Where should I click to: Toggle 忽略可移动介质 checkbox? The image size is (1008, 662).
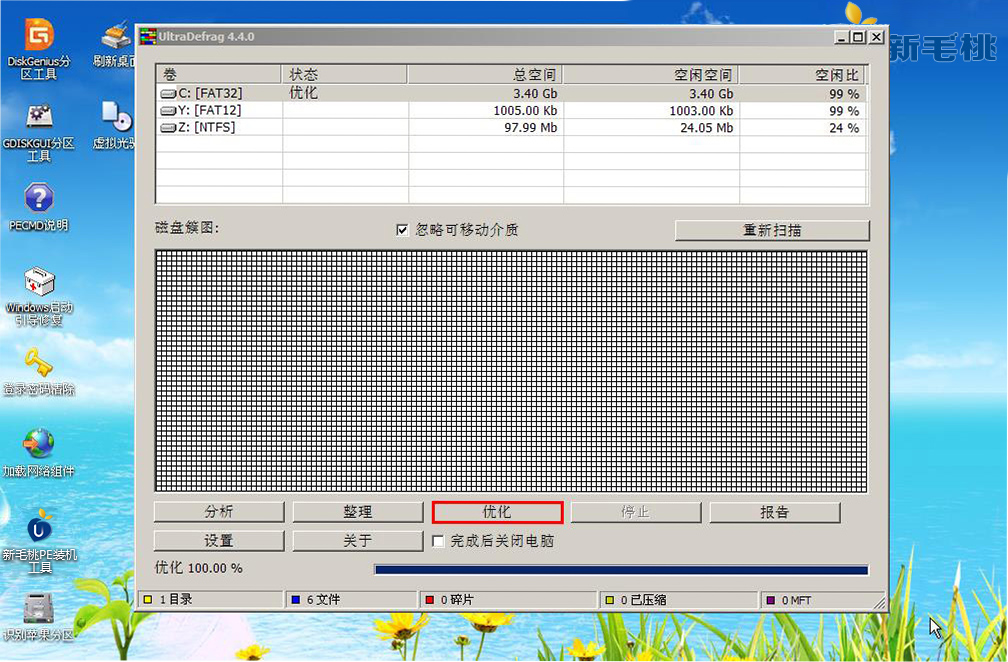[403, 230]
